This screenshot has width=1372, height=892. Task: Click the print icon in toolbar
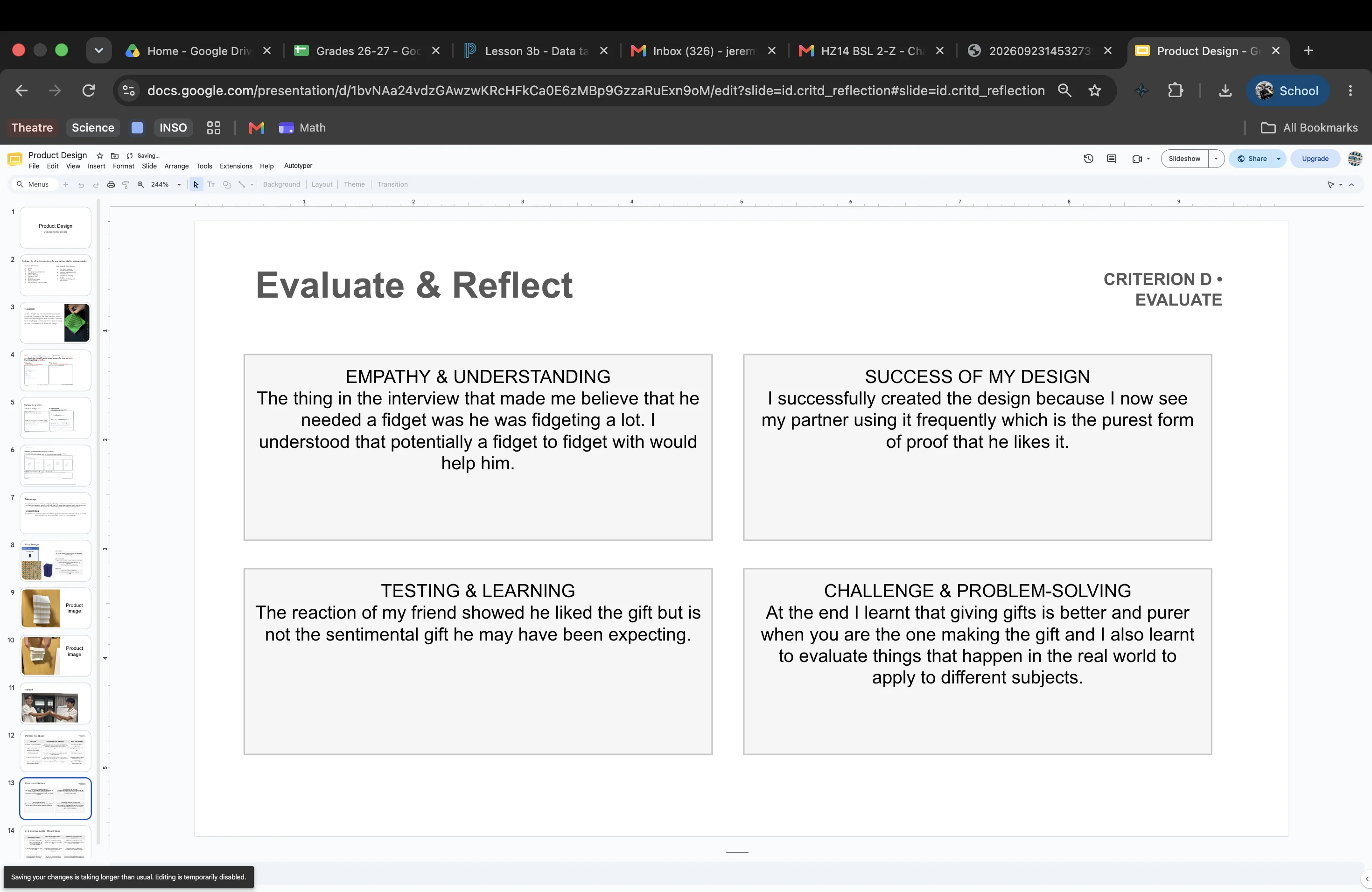(x=111, y=184)
